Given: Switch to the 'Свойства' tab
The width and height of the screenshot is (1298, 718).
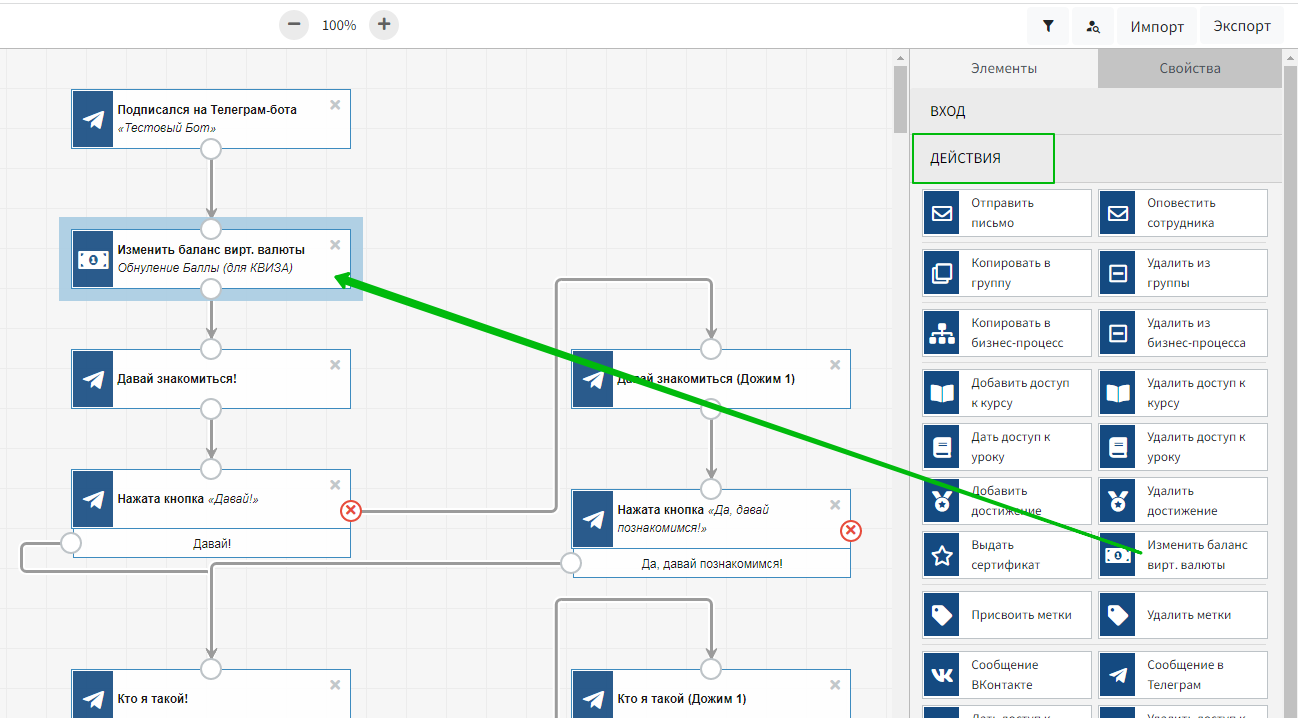Looking at the screenshot, I should click(x=1189, y=69).
